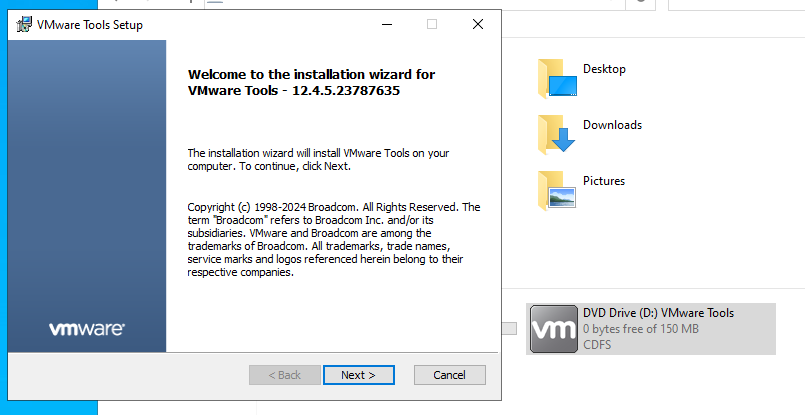
Task: Open the Desktop folder icon
Action: coord(558,79)
